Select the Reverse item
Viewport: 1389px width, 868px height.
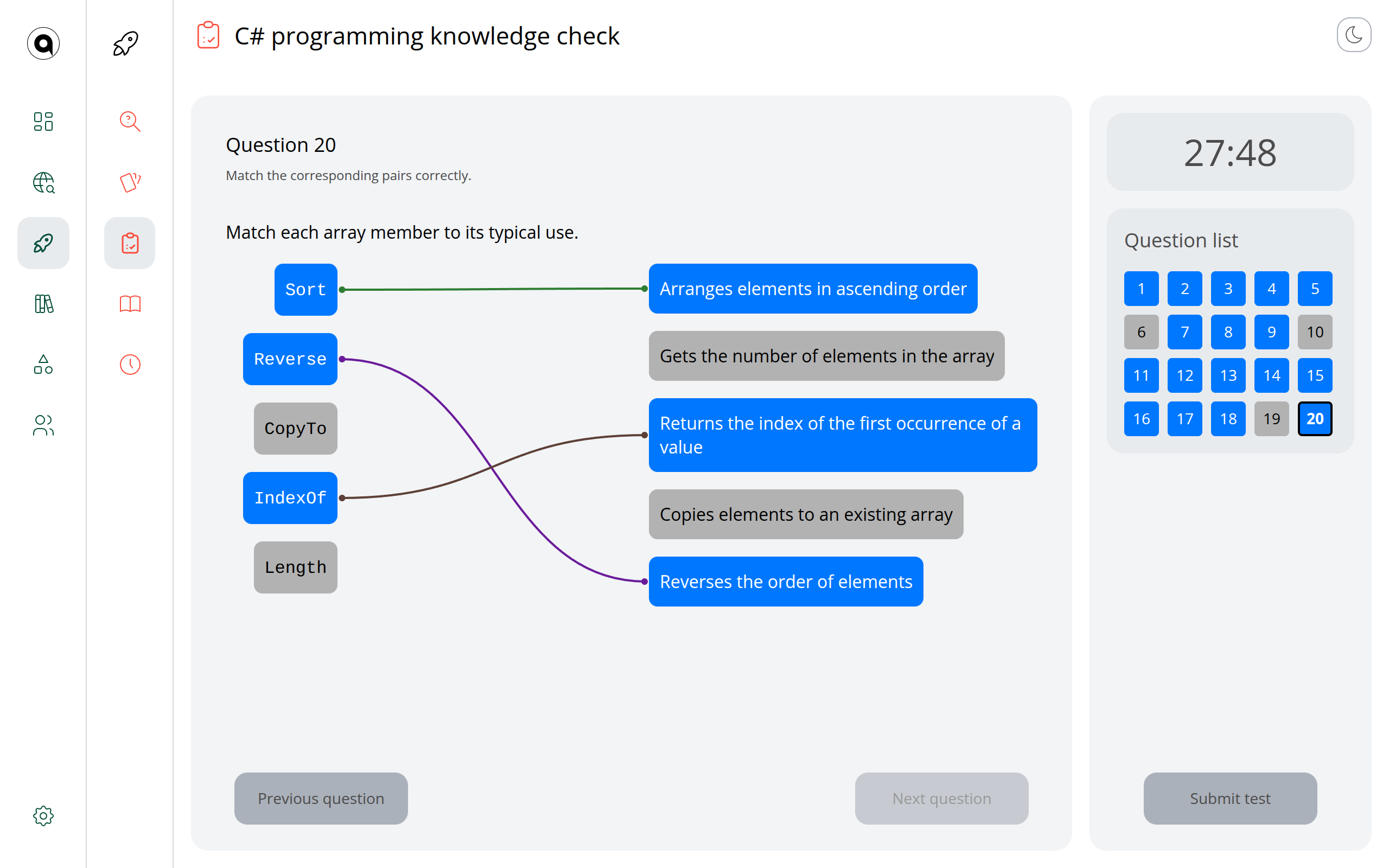pyautogui.click(x=290, y=359)
